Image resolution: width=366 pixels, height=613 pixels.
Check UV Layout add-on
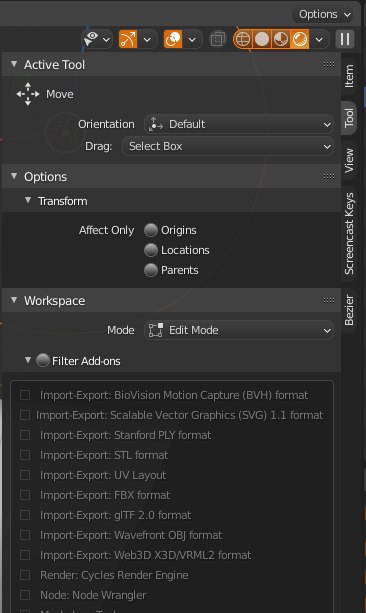point(25,475)
